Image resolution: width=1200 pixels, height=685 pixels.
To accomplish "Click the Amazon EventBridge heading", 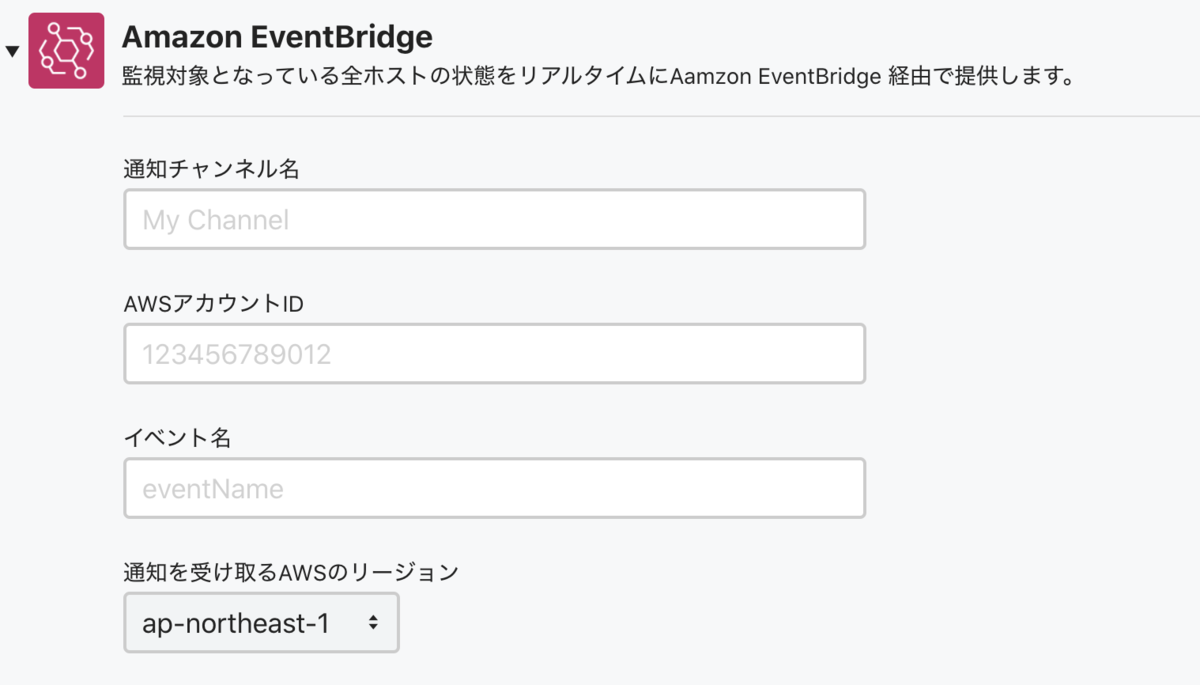I will click(277, 36).
